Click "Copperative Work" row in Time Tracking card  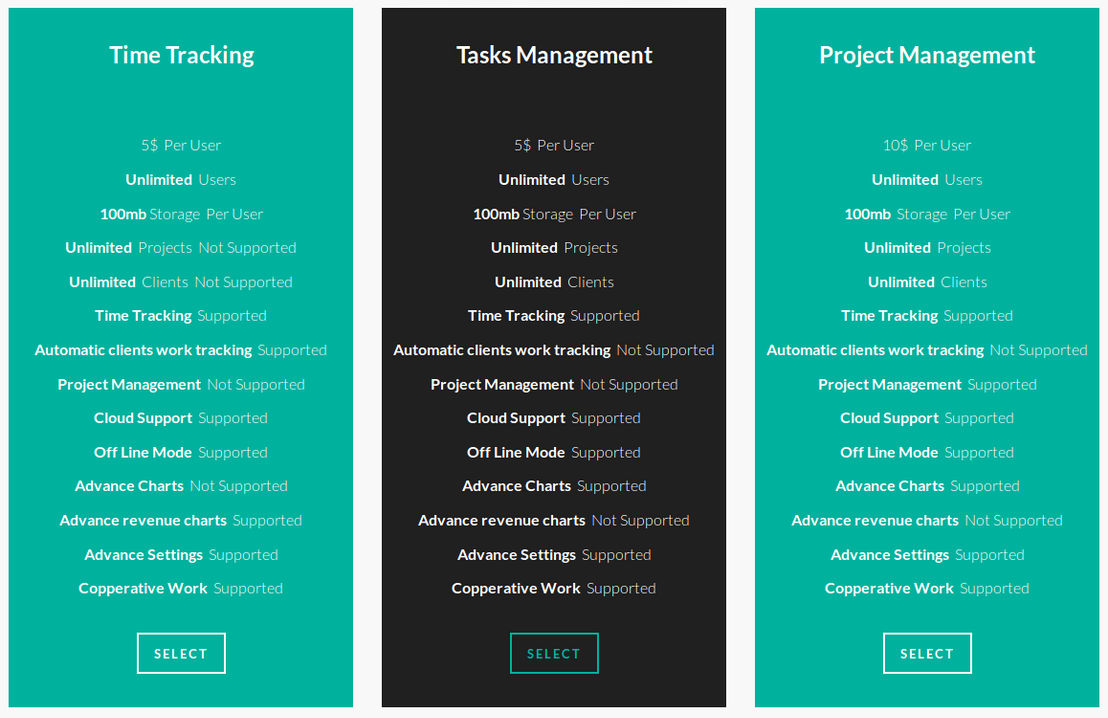(181, 589)
